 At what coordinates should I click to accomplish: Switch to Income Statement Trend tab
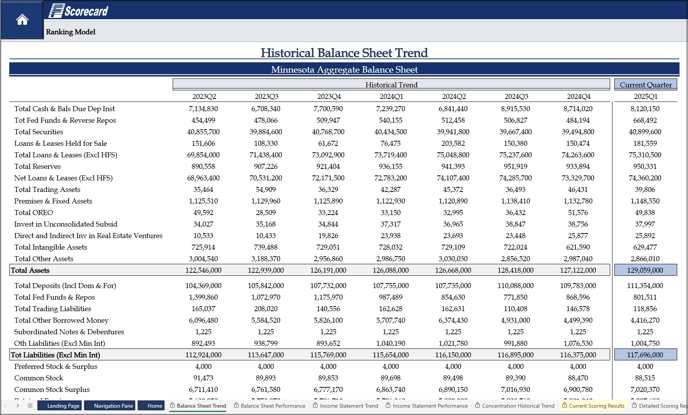(345, 406)
